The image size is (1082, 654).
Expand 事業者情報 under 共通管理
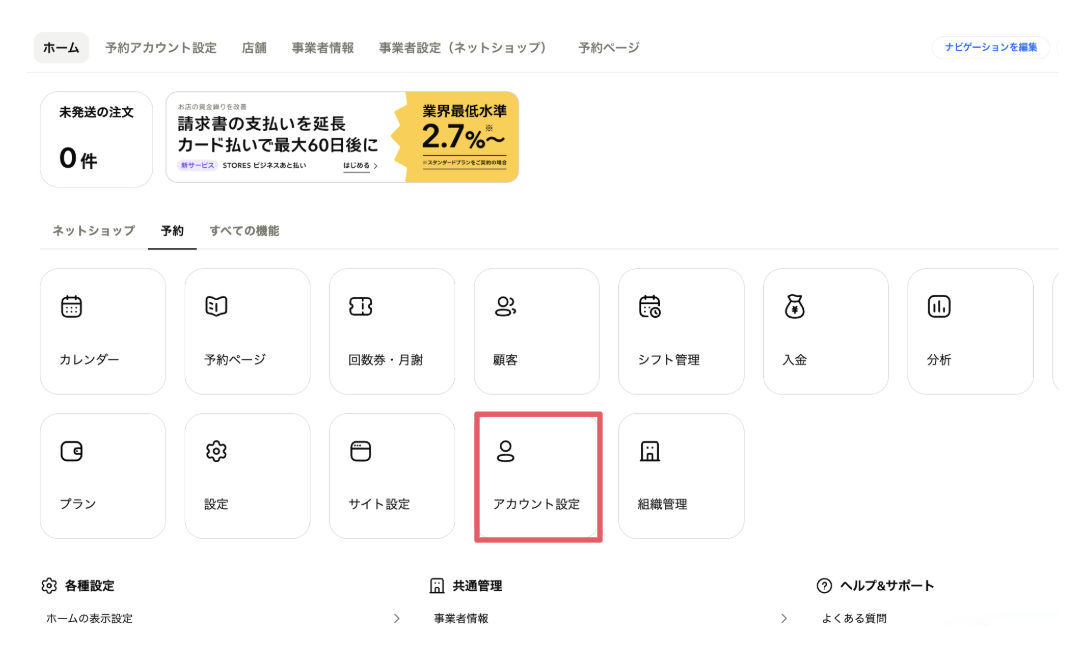click(784, 618)
